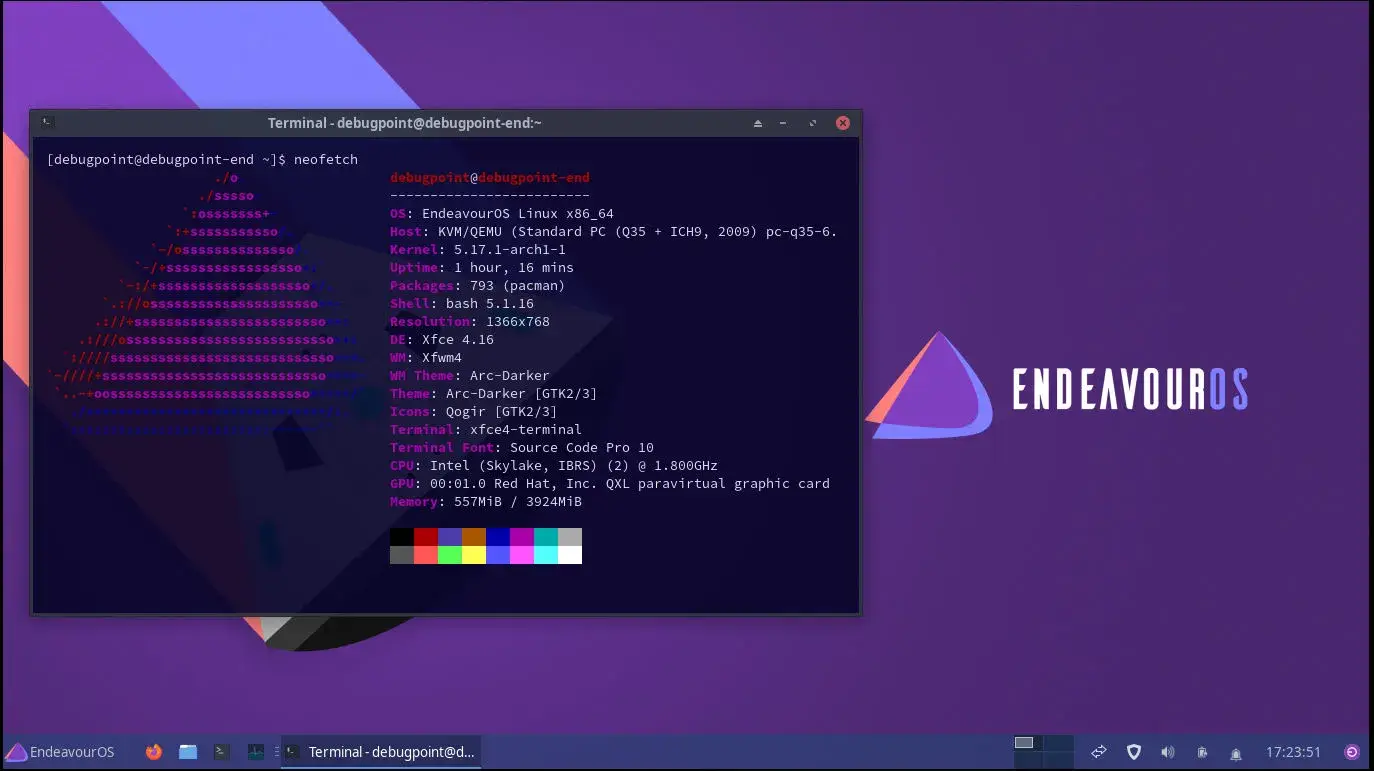Select the Kernel: 5.17.1-arch1-1 line

478,250
